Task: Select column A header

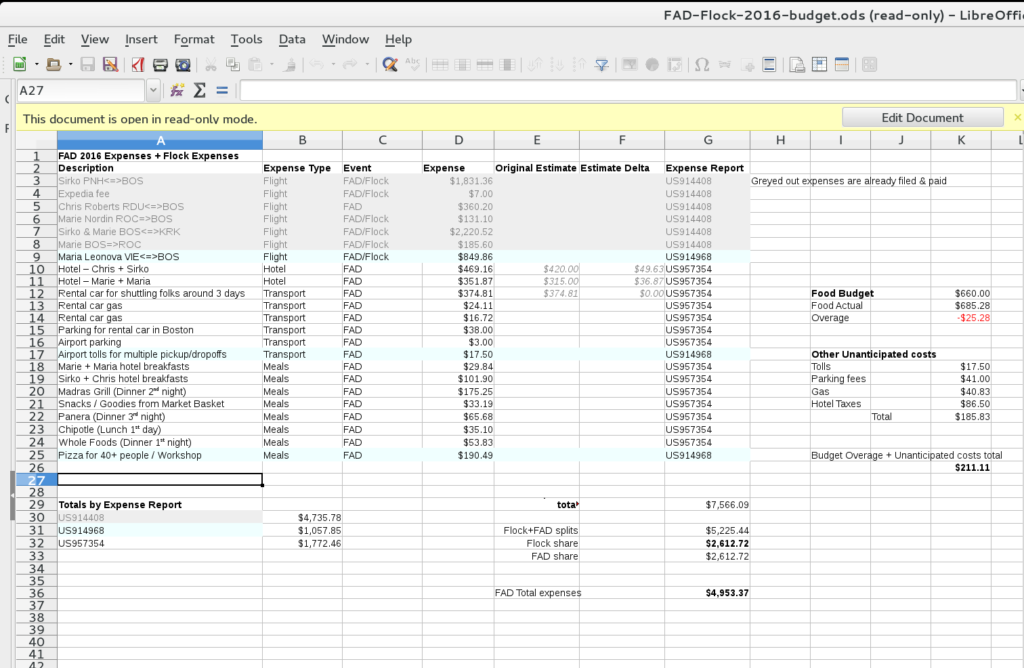Action: click(x=160, y=140)
